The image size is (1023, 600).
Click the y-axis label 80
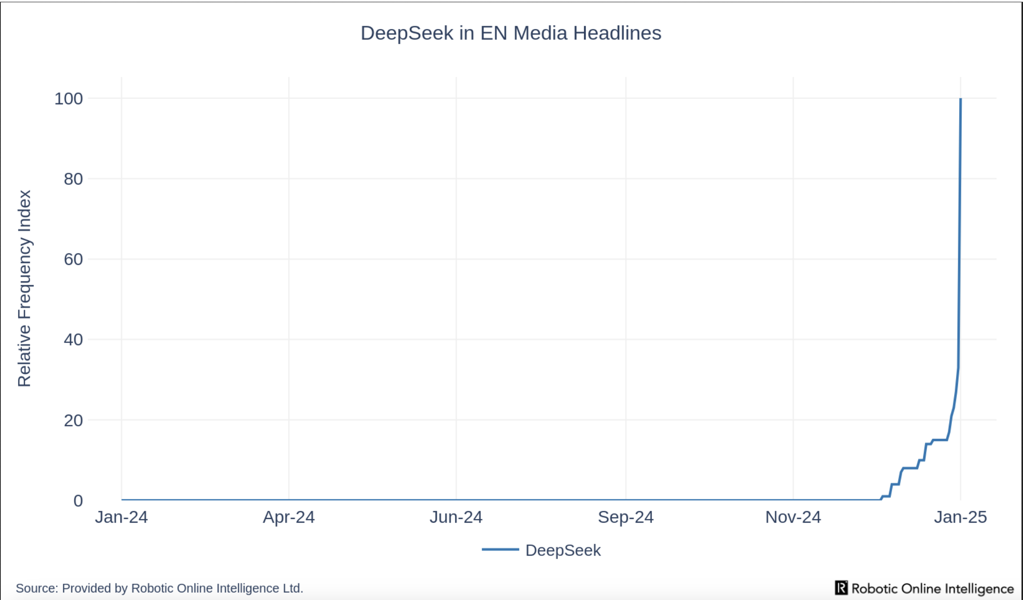click(73, 179)
